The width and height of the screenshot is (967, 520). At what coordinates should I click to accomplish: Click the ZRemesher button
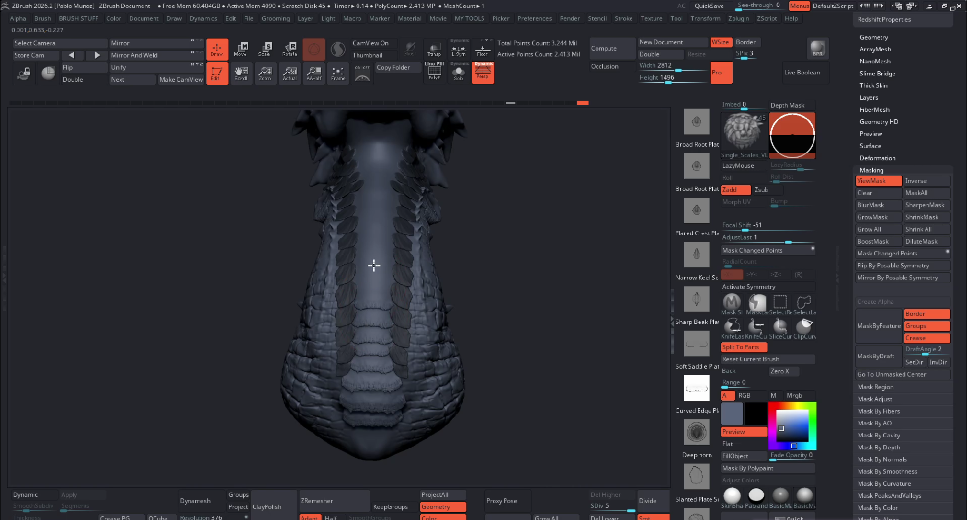click(x=334, y=501)
